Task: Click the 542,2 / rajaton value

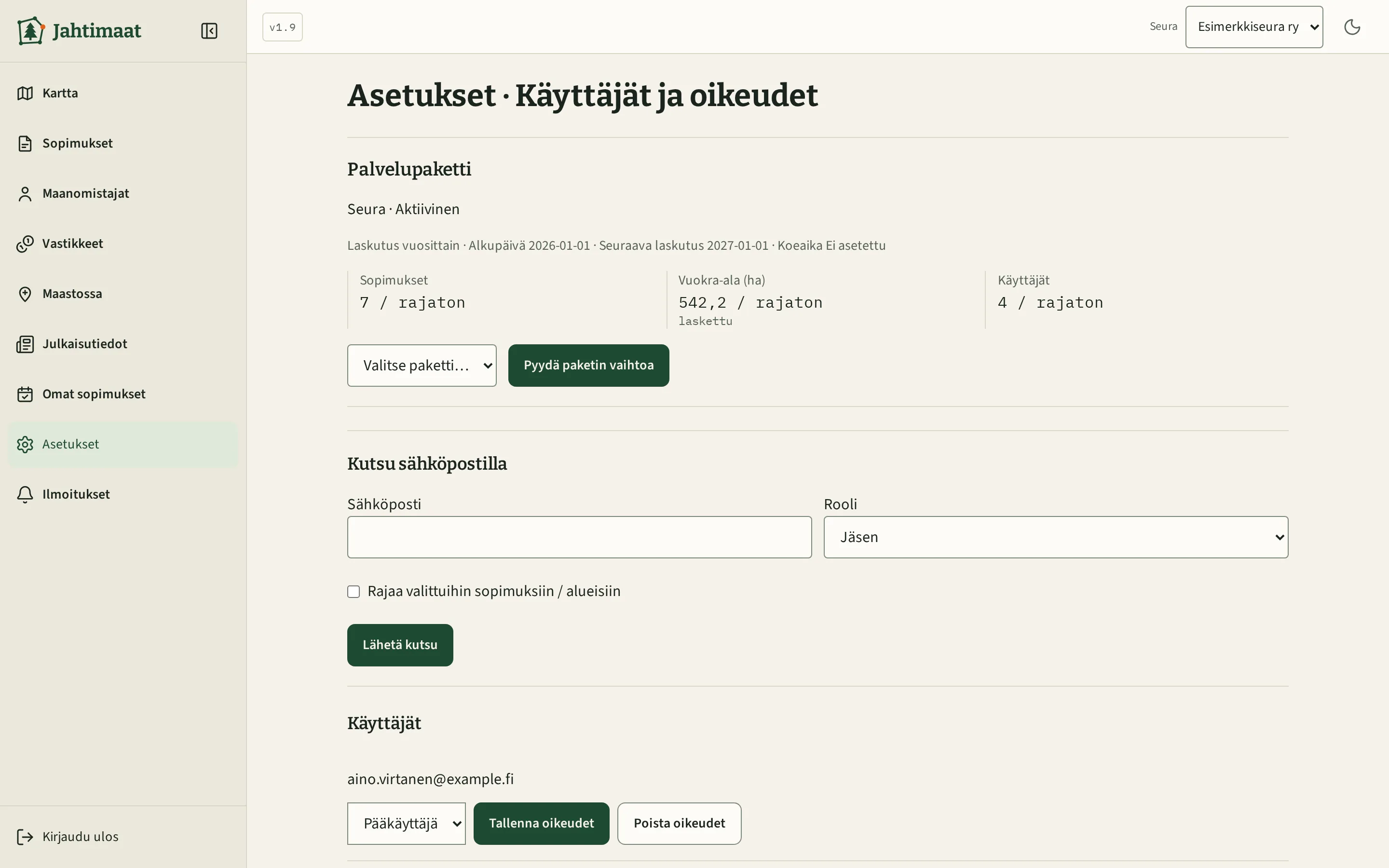Action: pyautogui.click(x=750, y=302)
